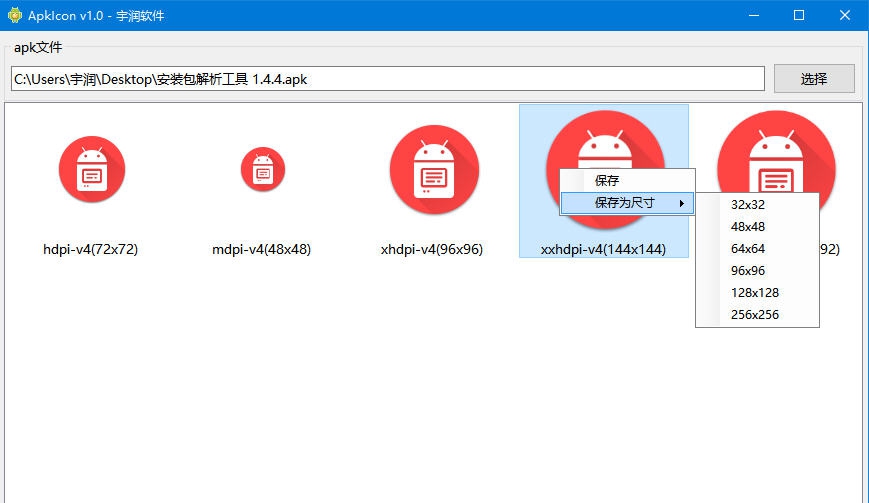869x503 pixels.
Task: Save icon as 64x64 size
Action: (757, 249)
